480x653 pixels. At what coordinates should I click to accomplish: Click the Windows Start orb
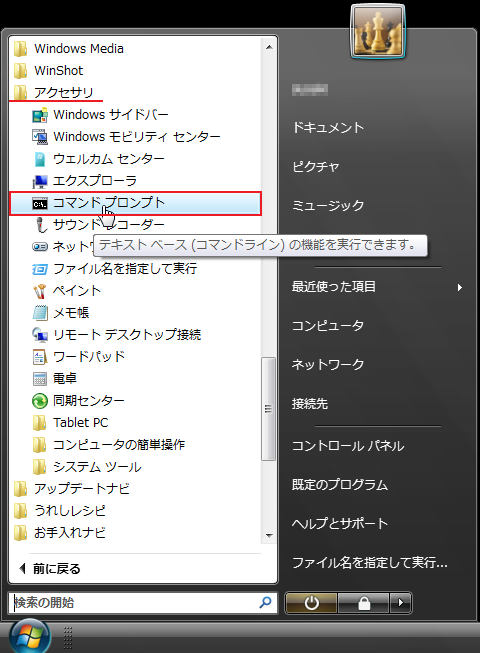[x=30, y=637]
